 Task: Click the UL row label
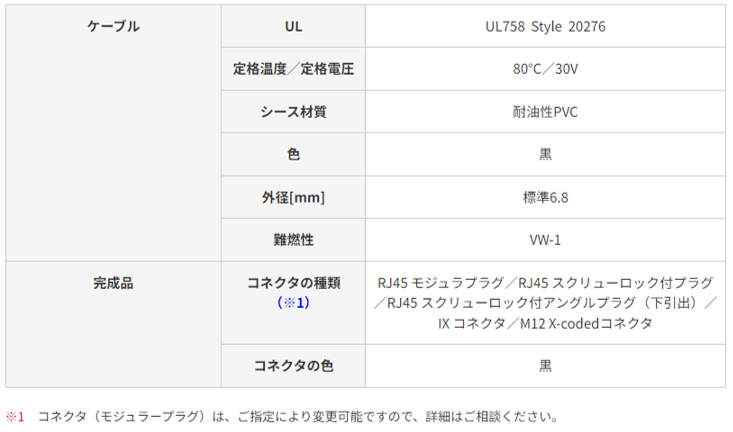[x=294, y=26]
